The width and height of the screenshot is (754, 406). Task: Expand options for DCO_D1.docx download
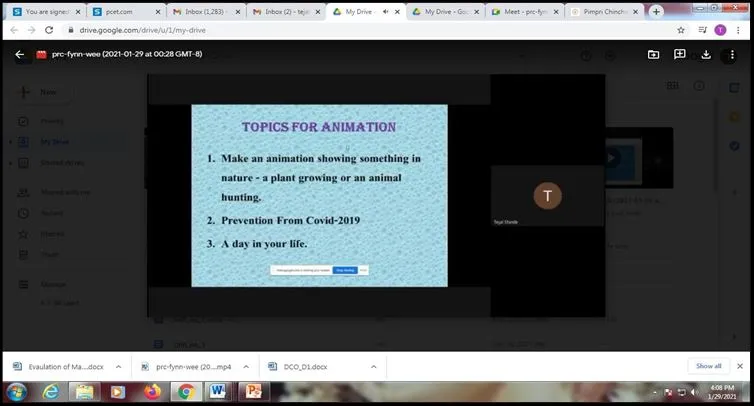tap(374, 367)
